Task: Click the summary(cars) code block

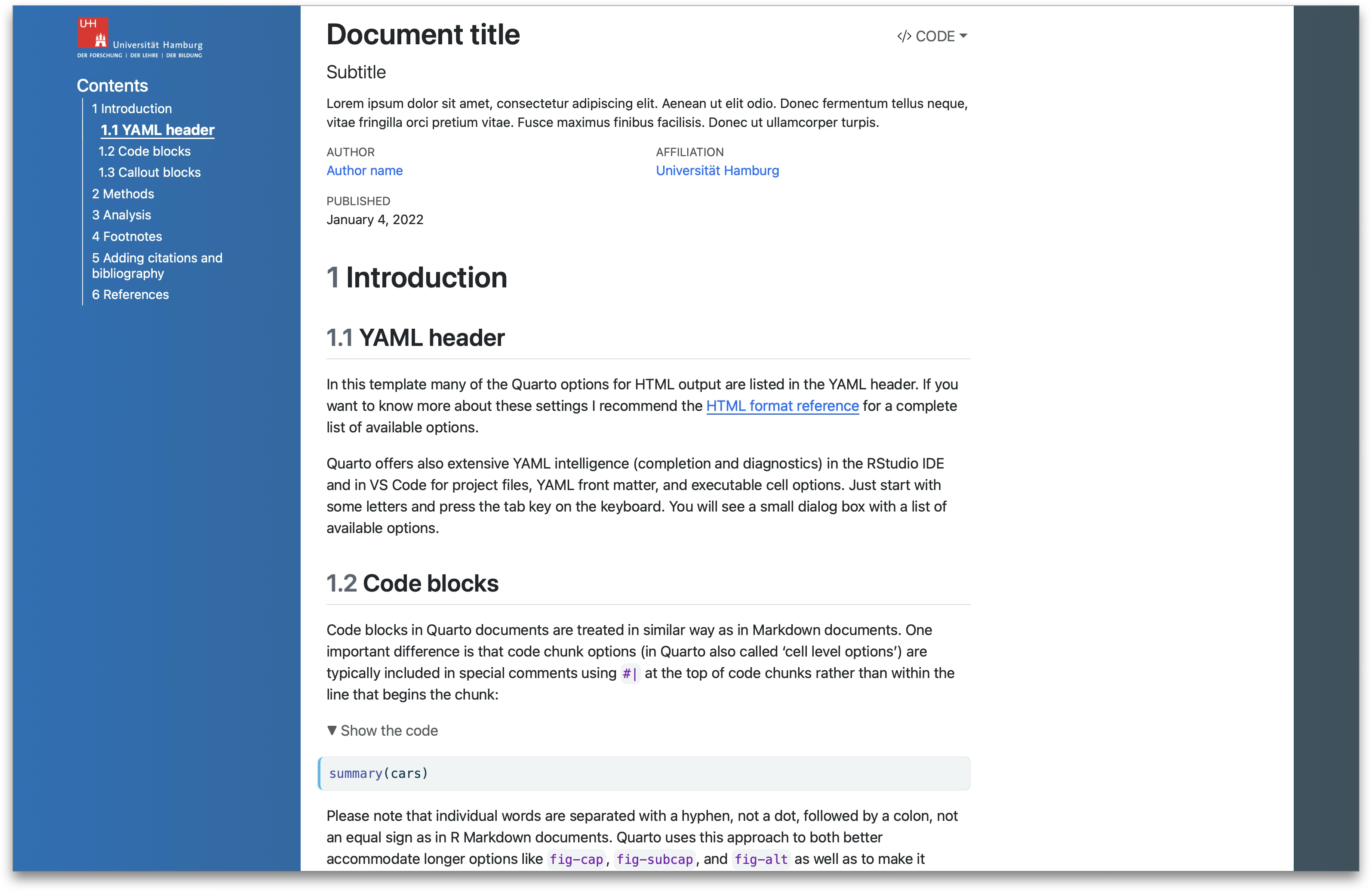Action: click(x=378, y=774)
